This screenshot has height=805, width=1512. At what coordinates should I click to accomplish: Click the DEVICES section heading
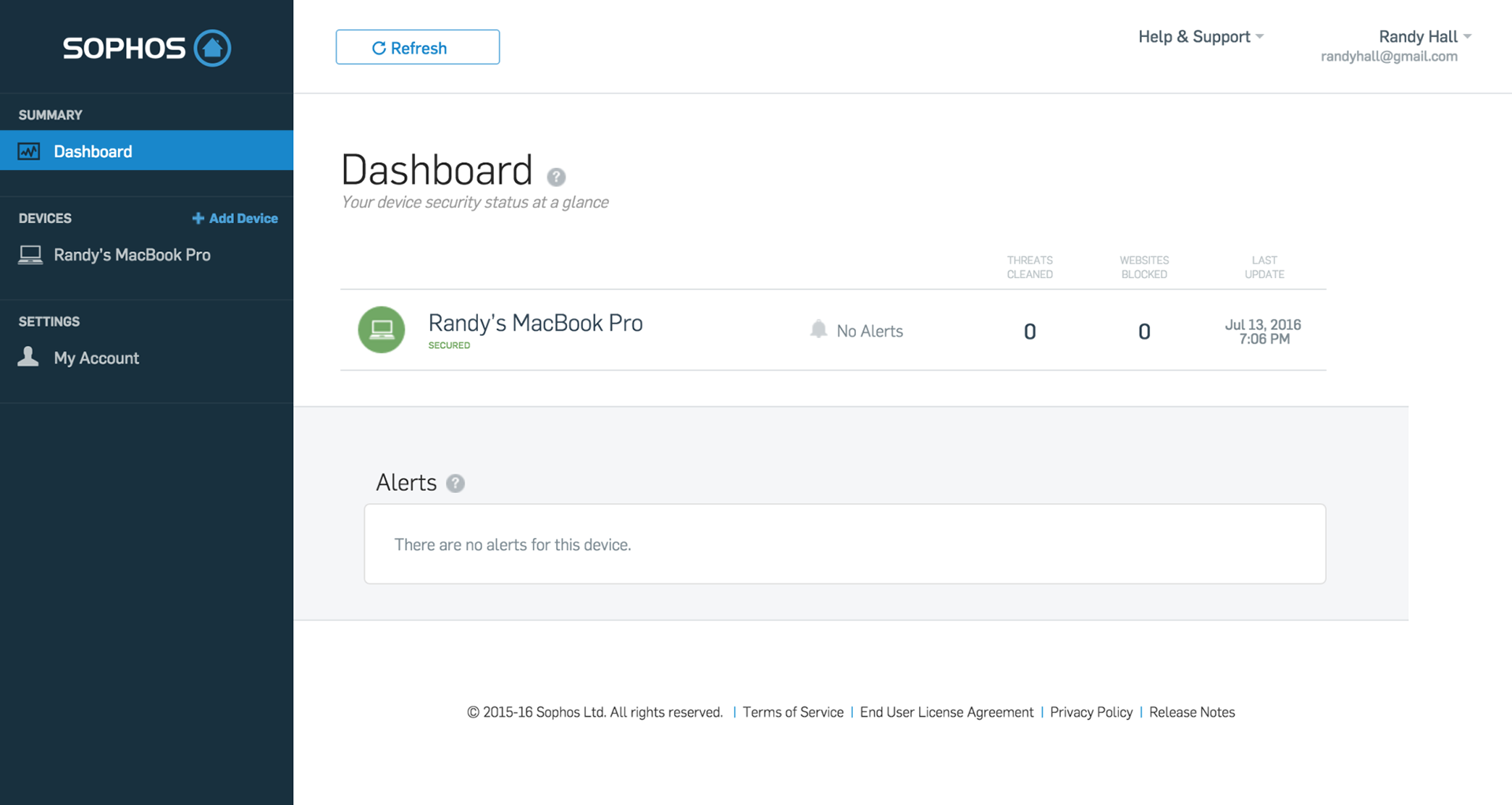tap(45, 218)
